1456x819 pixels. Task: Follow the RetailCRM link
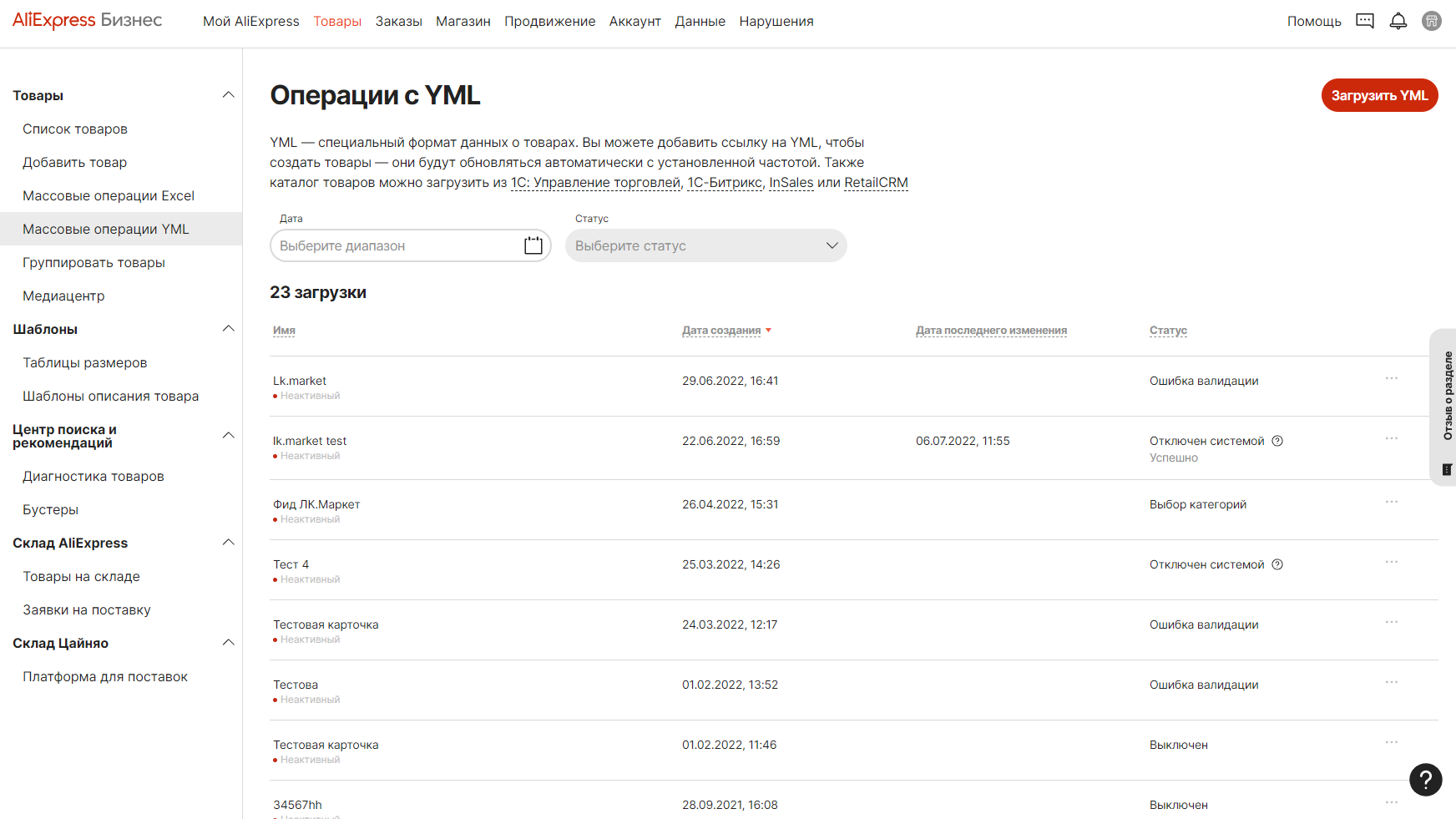tap(876, 183)
